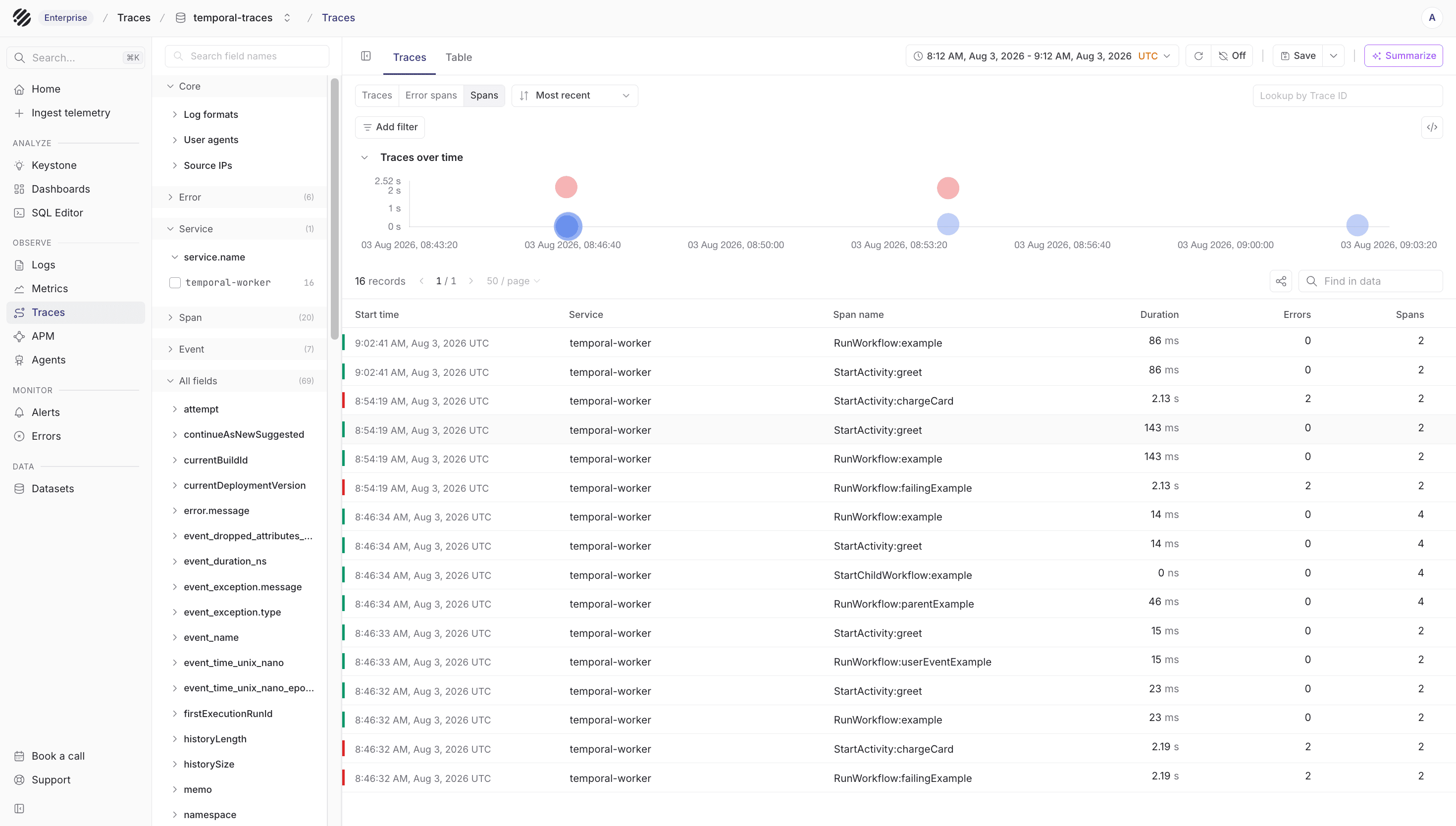Go to Logs in the sidebar
1456x826 pixels.
pos(75,265)
